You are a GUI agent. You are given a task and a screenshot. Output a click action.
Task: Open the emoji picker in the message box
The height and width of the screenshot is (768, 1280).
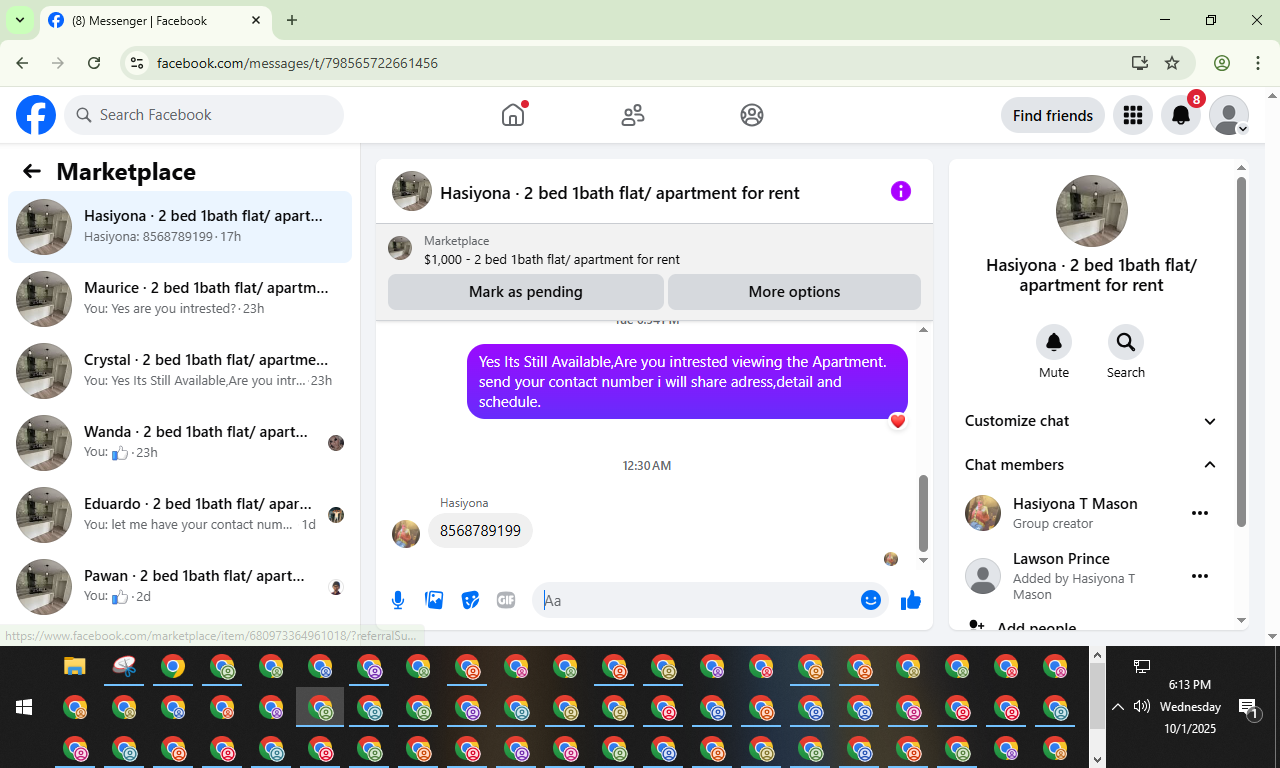pyautogui.click(x=871, y=600)
